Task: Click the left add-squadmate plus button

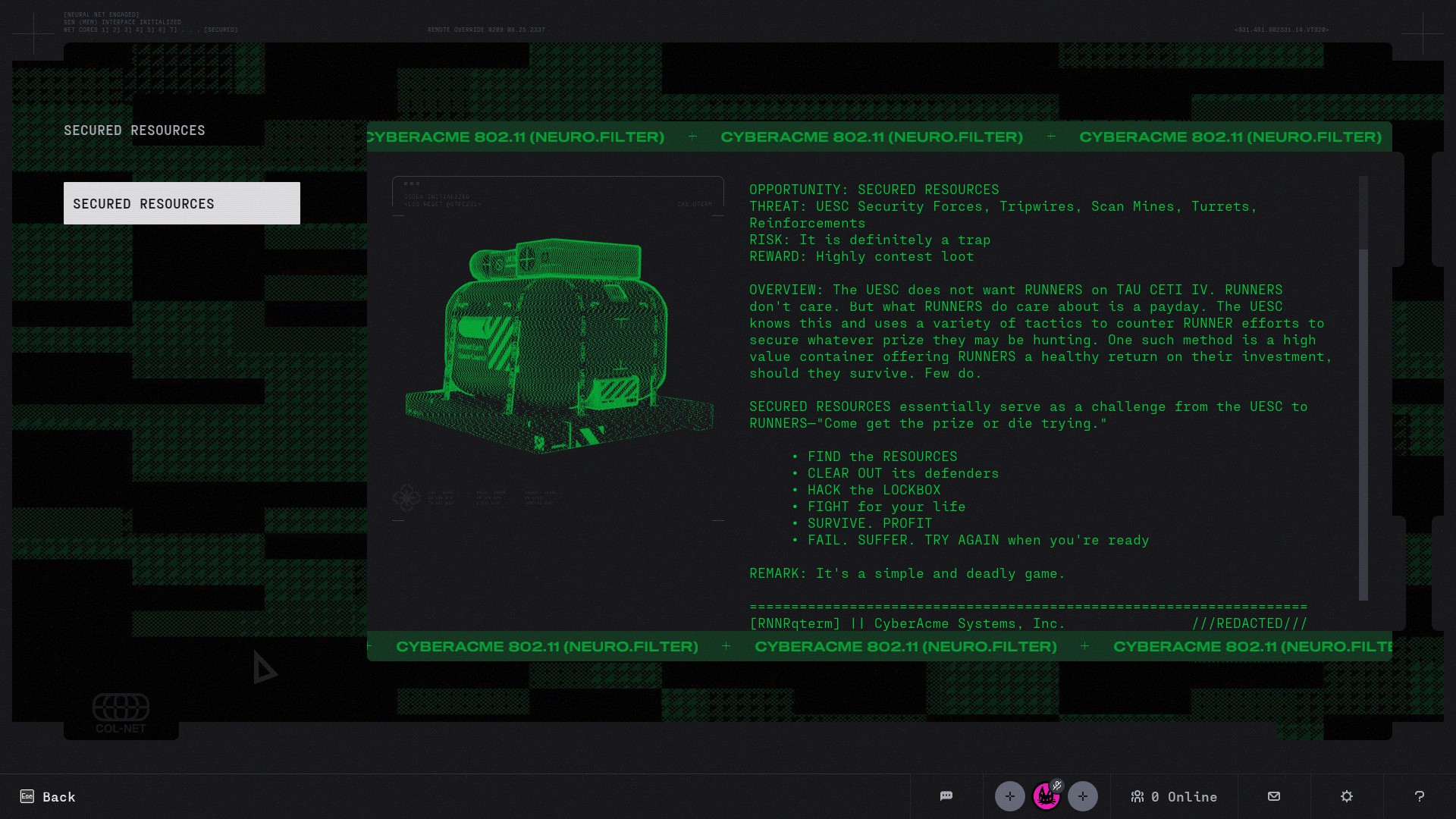Action: [1009, 796]
